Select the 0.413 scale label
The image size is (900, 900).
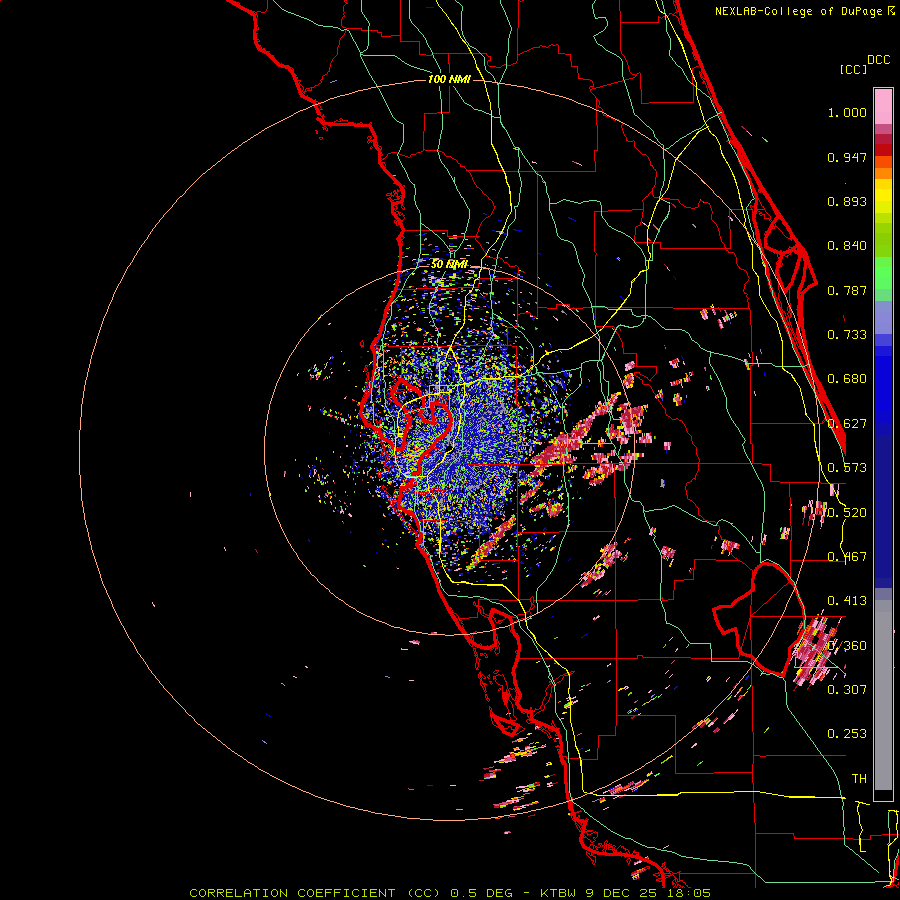pos(847,601)
